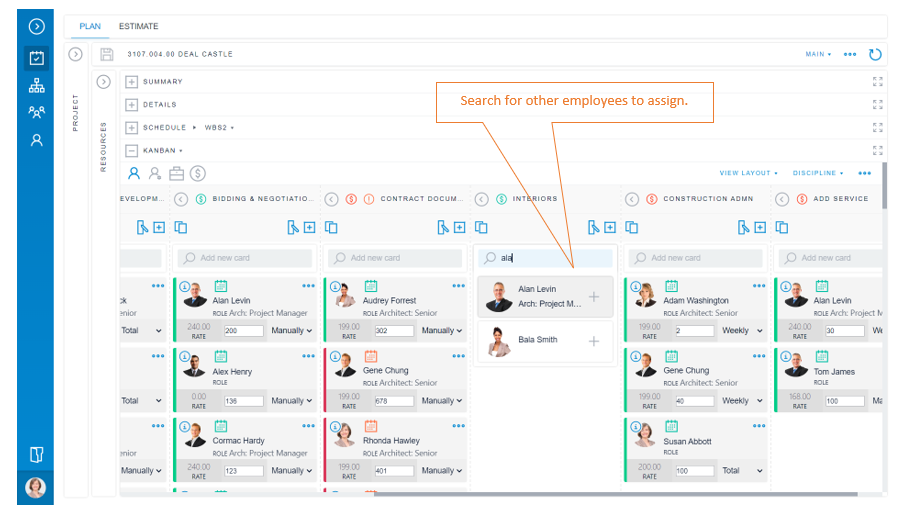Collapse the Kanban section
913x515 pixels.
131,151
